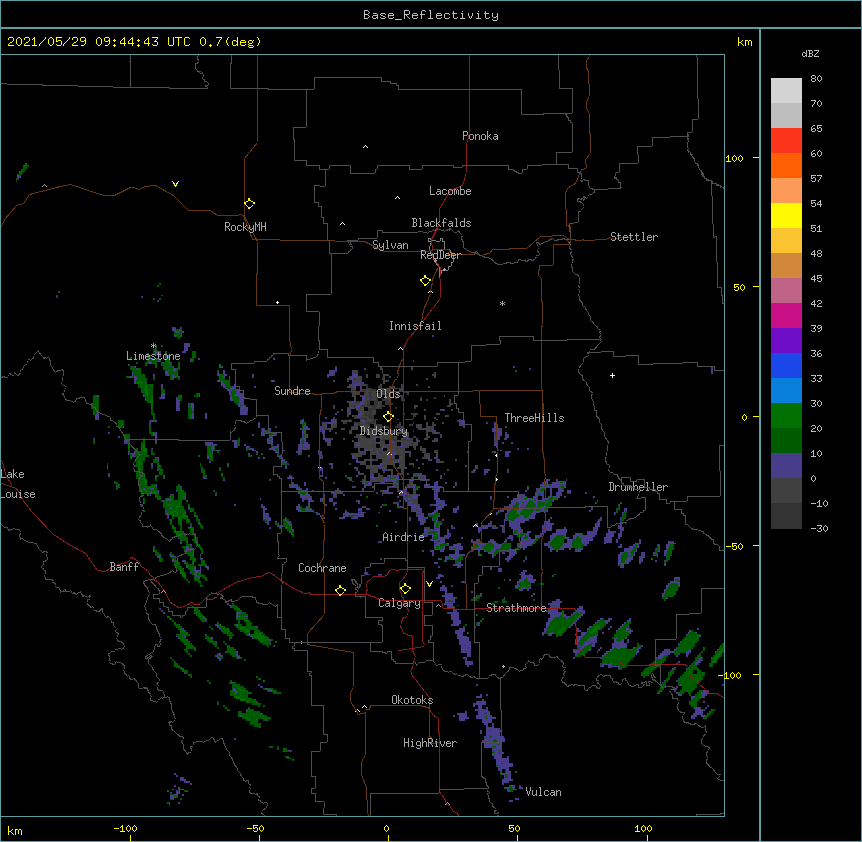The image size is (862, 842).
Task: Click the Limestone label
Action: (153, 356)
